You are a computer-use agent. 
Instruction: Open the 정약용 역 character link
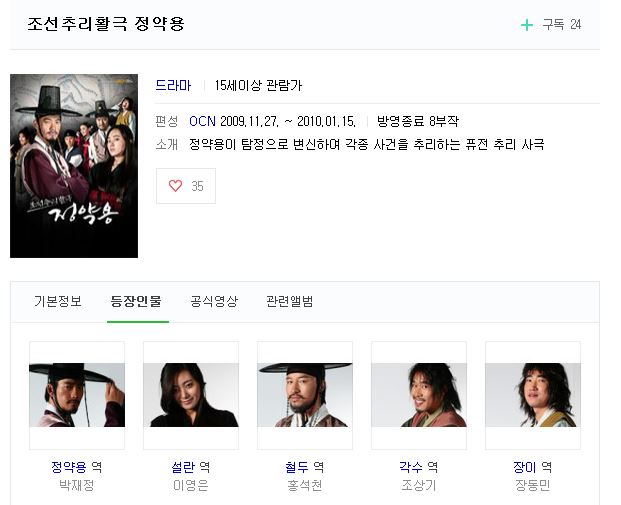point(76,467)
